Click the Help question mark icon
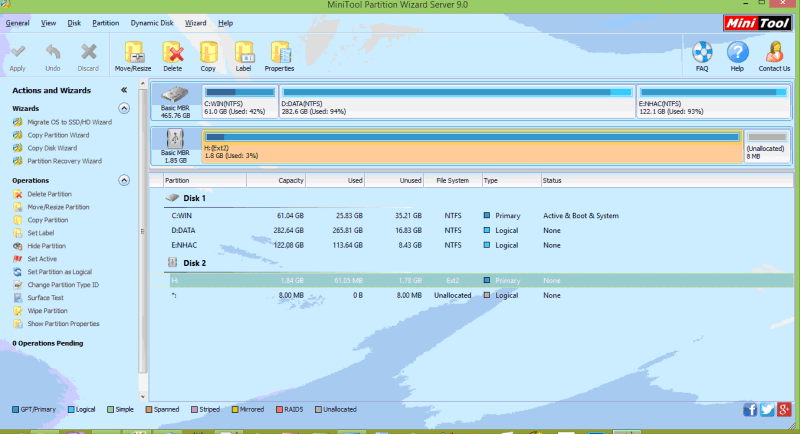 (x=737, y=52)
